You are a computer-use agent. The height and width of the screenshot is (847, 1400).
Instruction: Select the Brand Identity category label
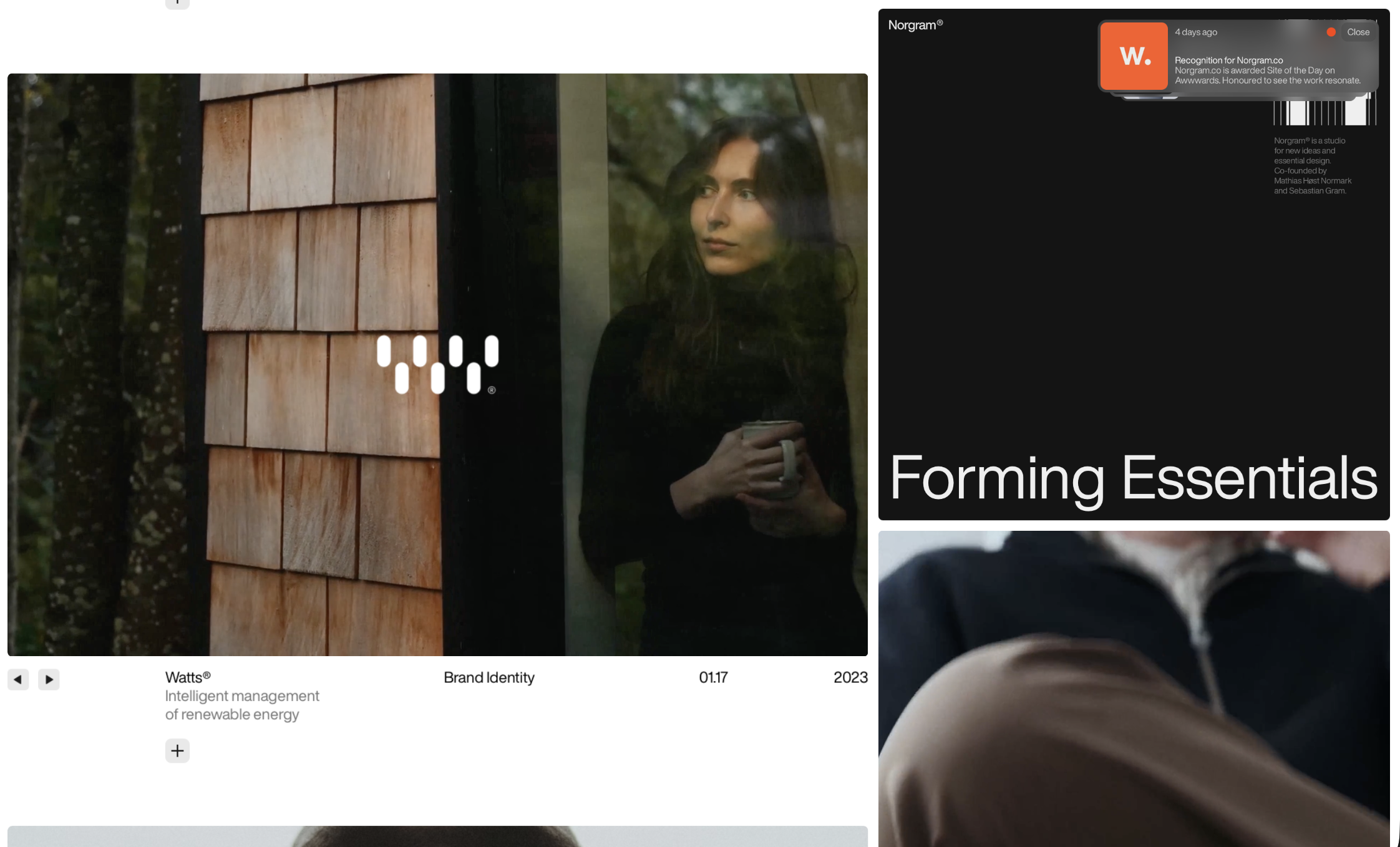click(489, 677)
